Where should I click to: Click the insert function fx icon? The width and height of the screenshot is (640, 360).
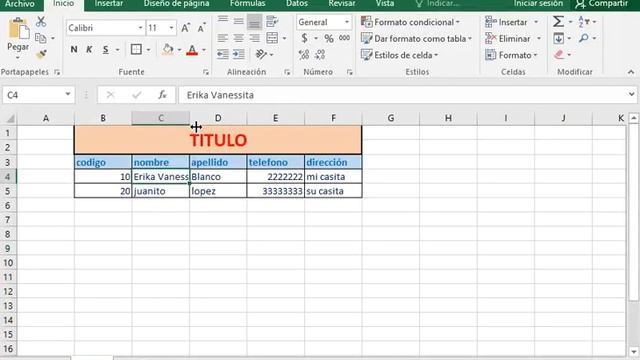(x=162, y=95)
